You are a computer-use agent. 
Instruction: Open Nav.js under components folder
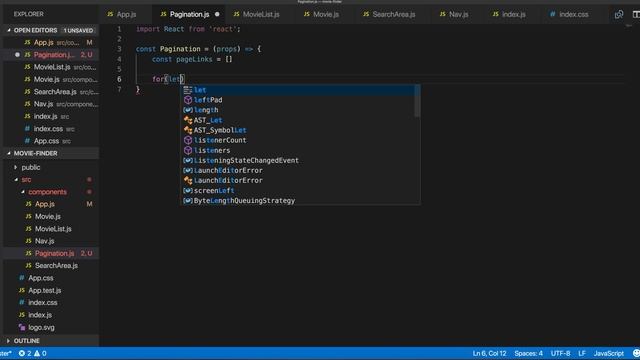(x=51, y=241)
